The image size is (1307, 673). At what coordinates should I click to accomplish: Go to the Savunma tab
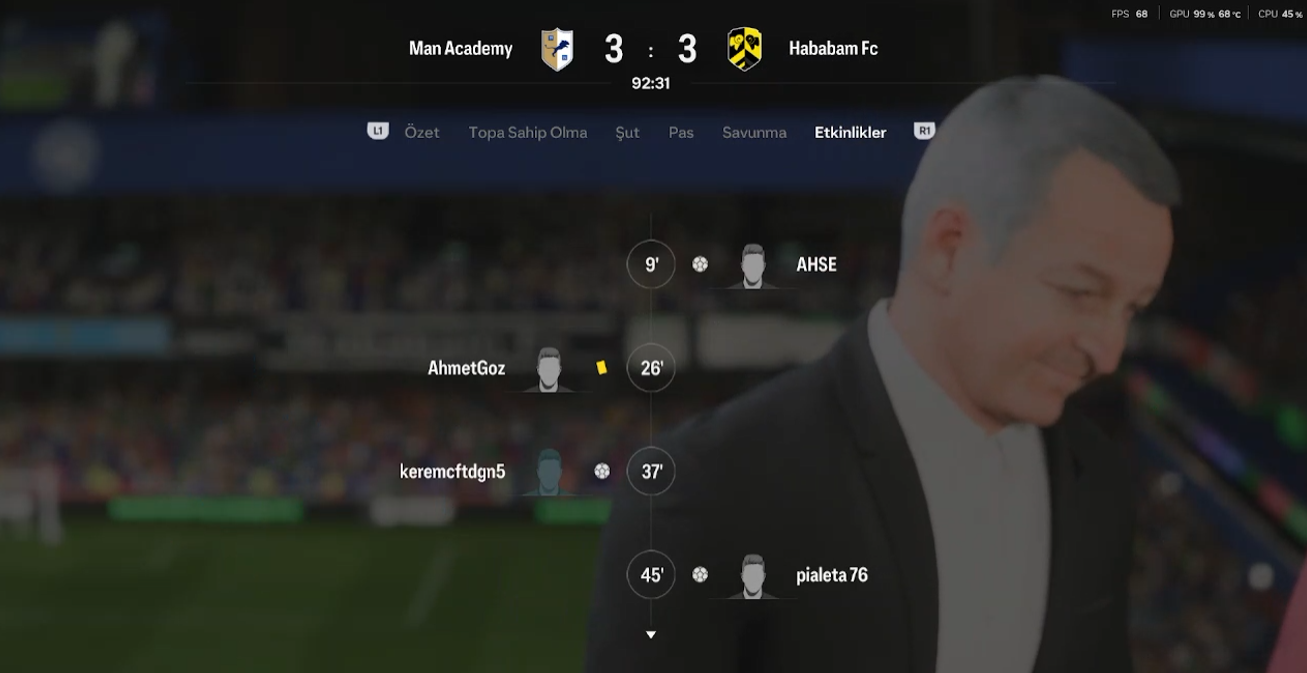pyautogui.click(x=754, y=132)
